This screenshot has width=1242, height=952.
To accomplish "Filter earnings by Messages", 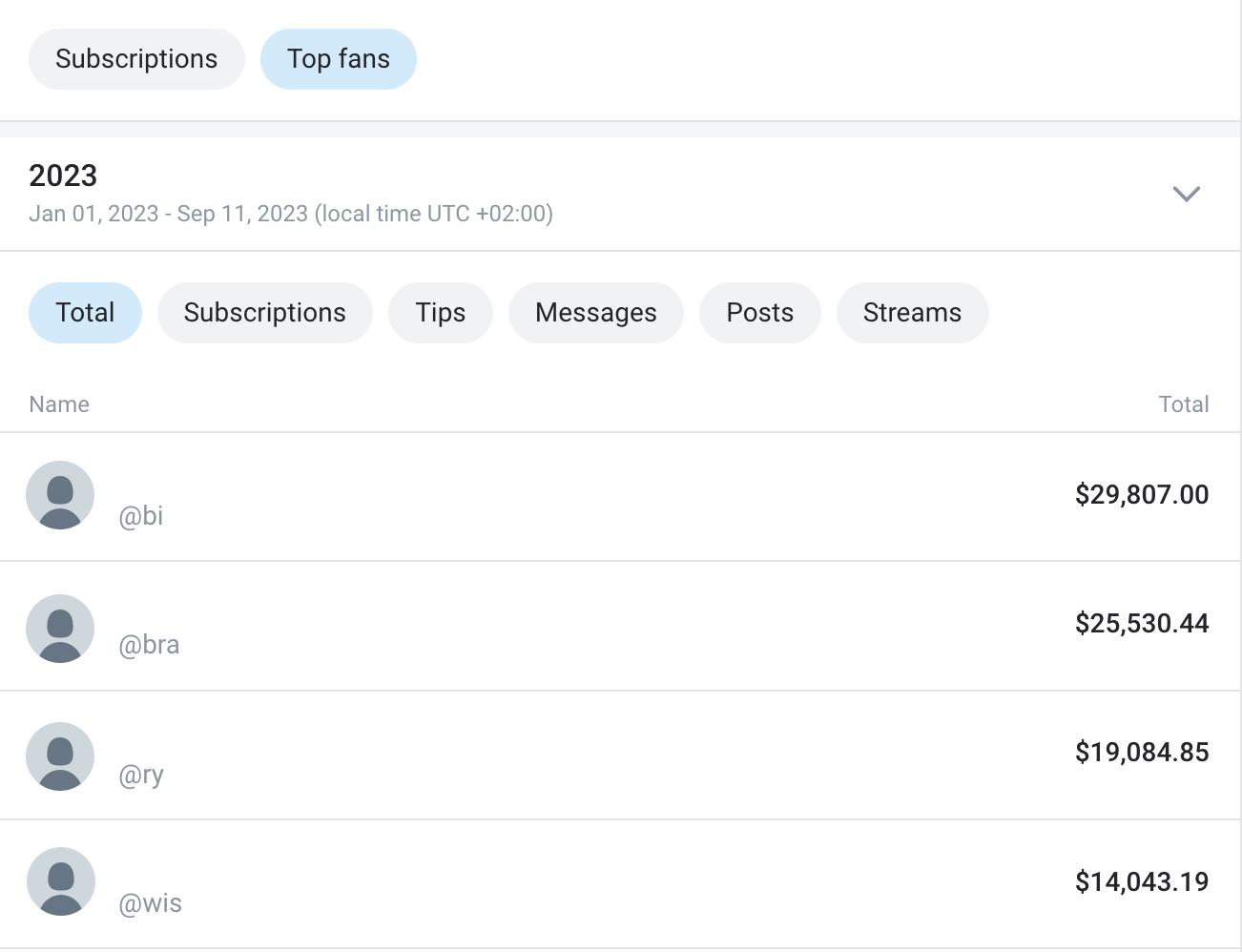I will (595, 312).
